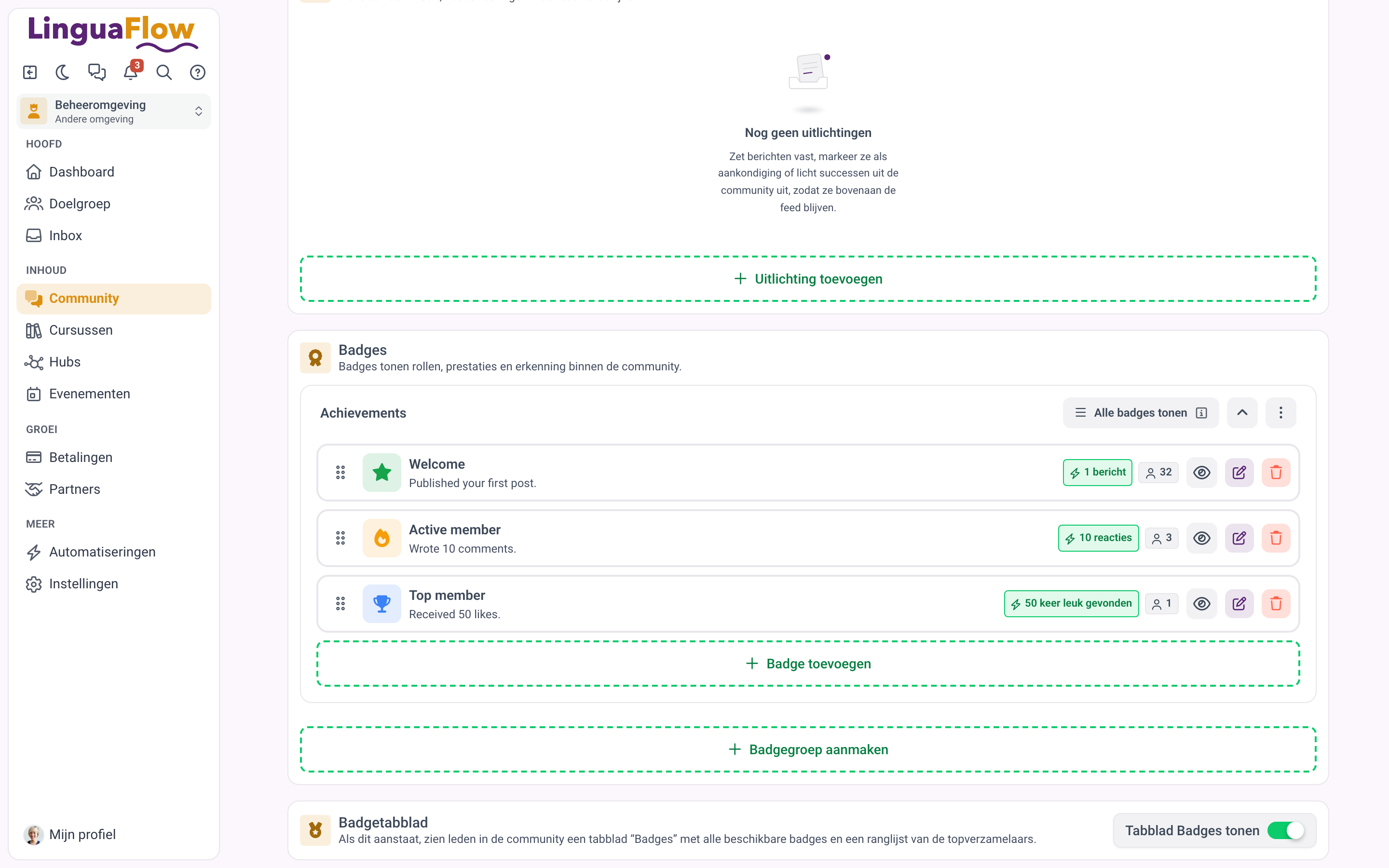
Task: Open the help question mark icon
Action: pos(197,72)
